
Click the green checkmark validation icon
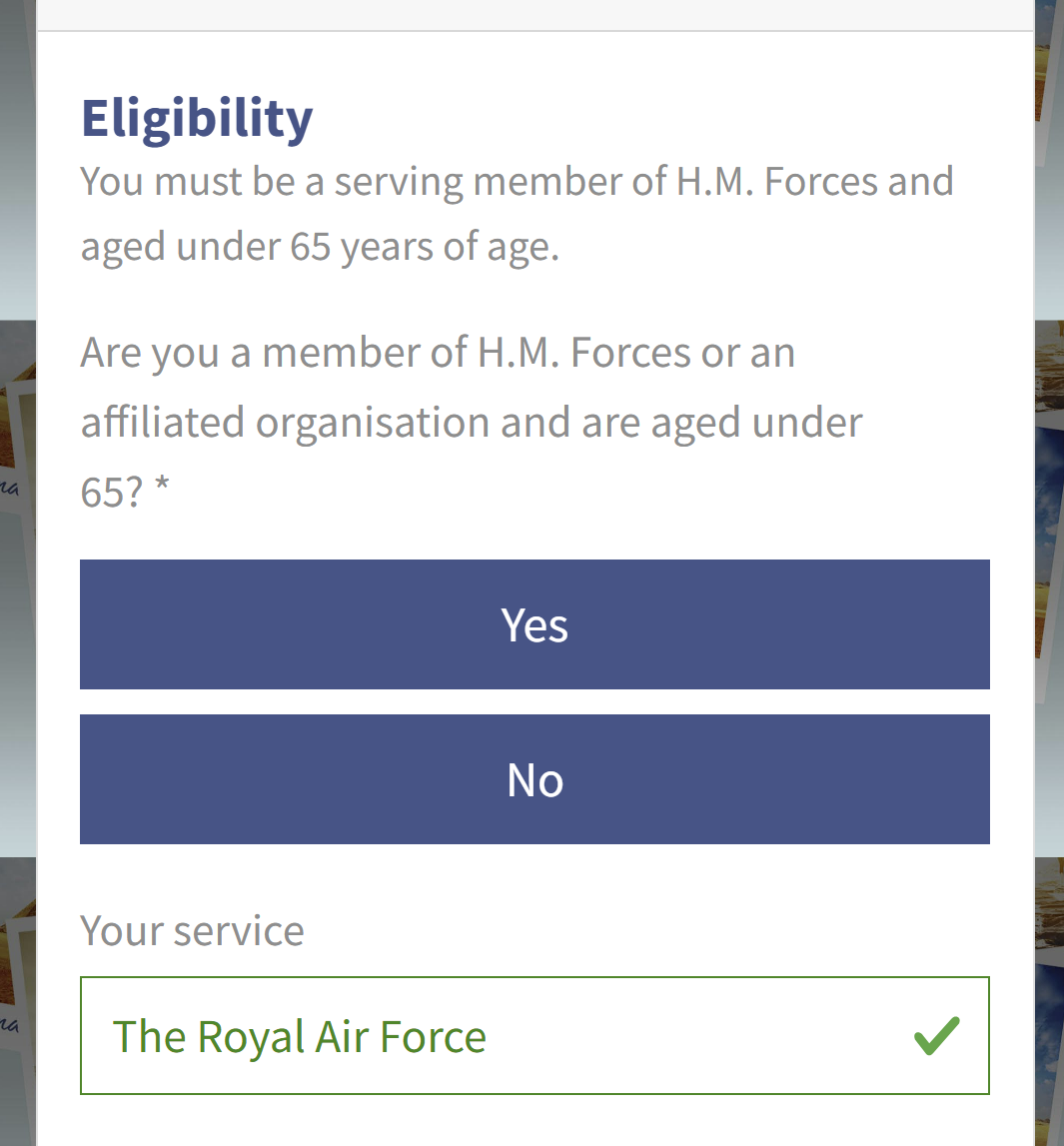936,1036
